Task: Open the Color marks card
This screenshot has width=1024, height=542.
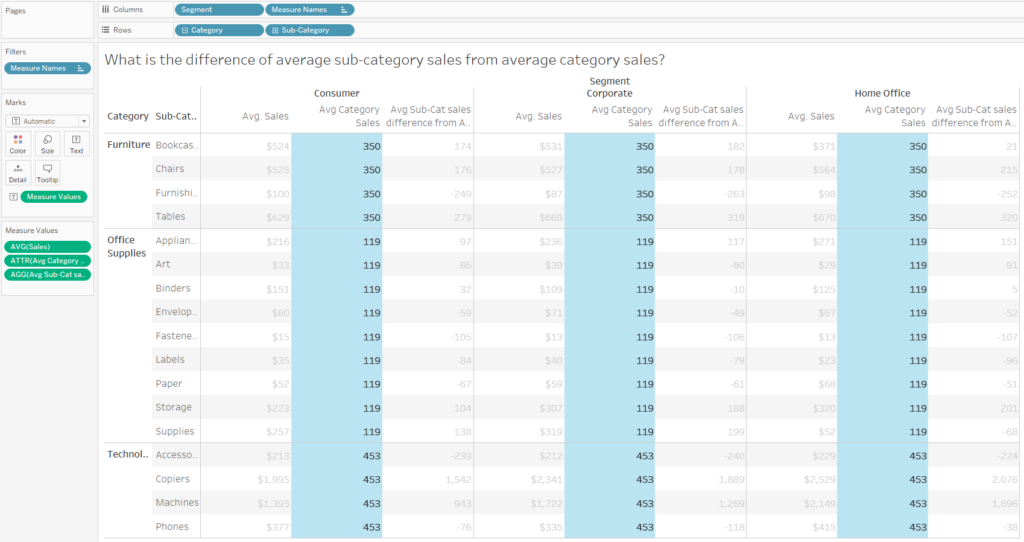Action: coord(18,144)
